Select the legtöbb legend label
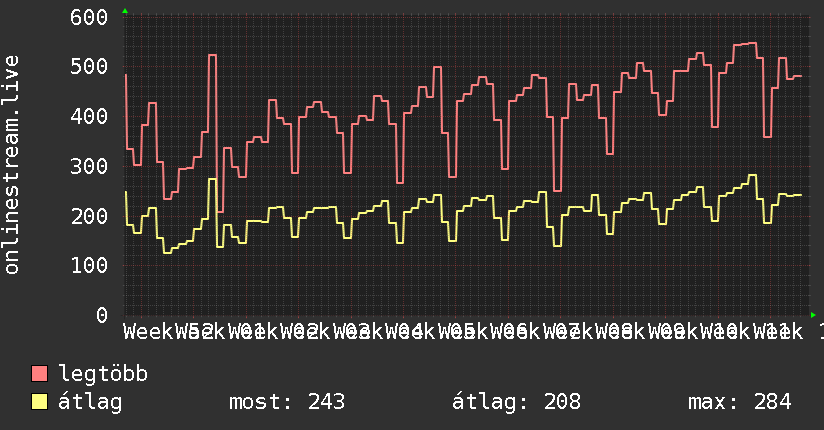This screenshot has height=430, width=824. [103, 374]
